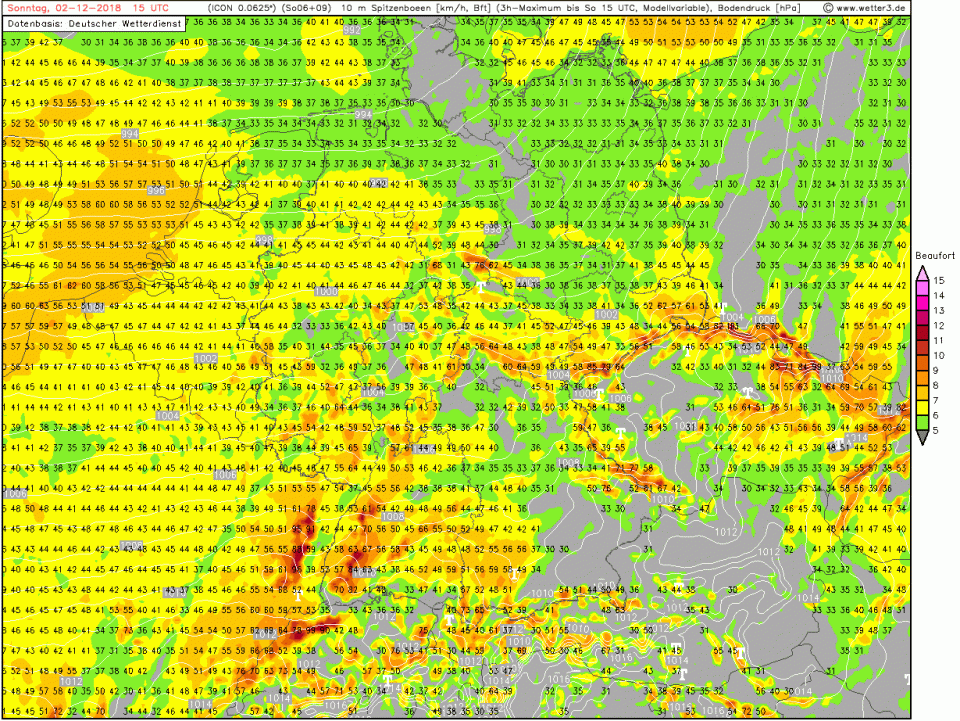Click the gray downward triangle below the Beaufort scale
The width and height of the screenshot is (960, 721).
[922, 437]
